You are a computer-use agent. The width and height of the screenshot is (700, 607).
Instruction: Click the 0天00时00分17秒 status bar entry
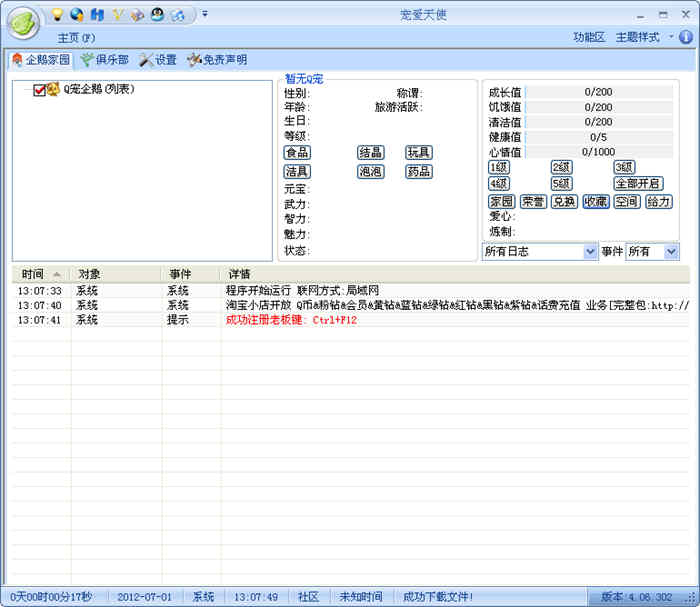pos(51,597)
